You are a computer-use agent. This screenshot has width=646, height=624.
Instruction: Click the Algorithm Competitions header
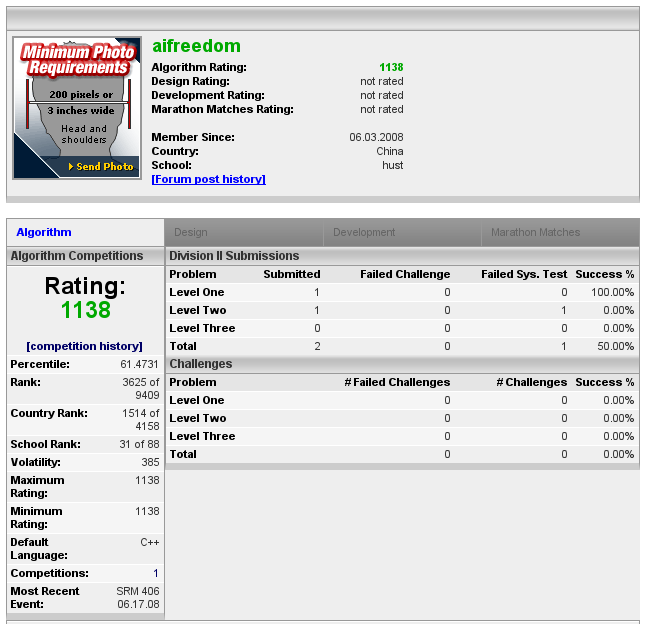click(77, 256)
